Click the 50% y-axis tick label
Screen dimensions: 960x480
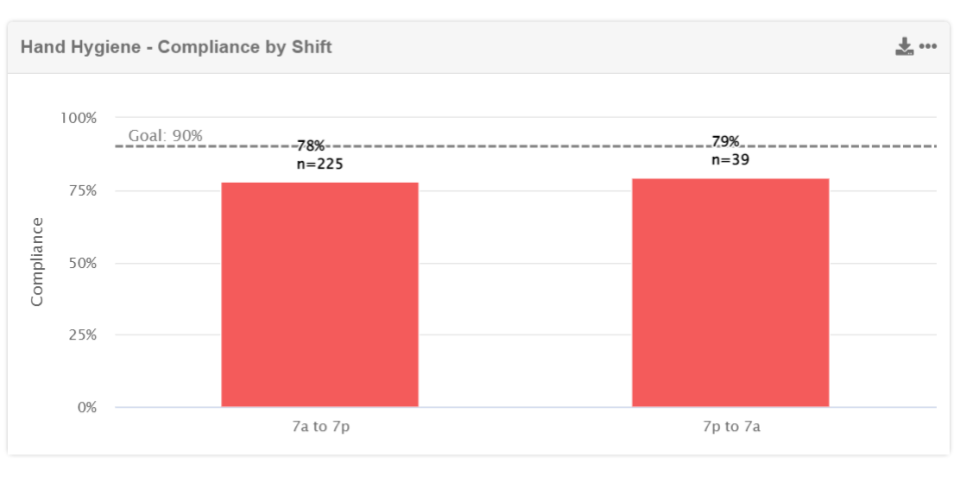click(81, 263)
